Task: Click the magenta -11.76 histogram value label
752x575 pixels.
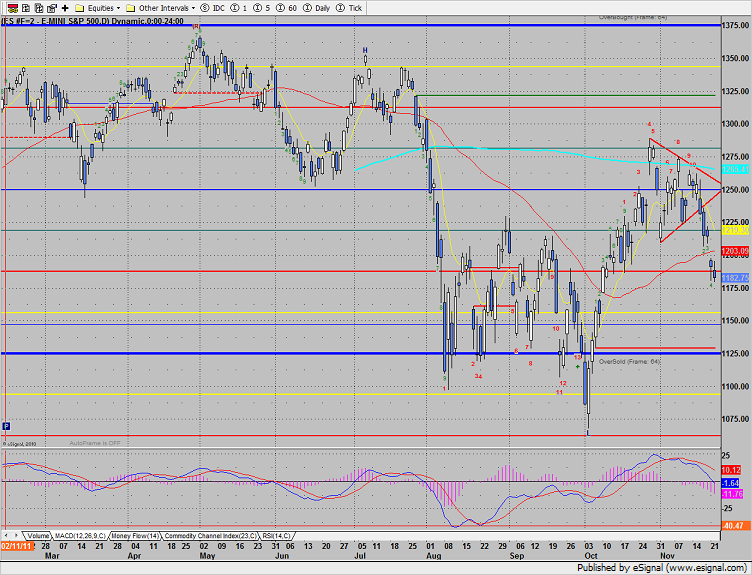Action: [x=732, y=493]
